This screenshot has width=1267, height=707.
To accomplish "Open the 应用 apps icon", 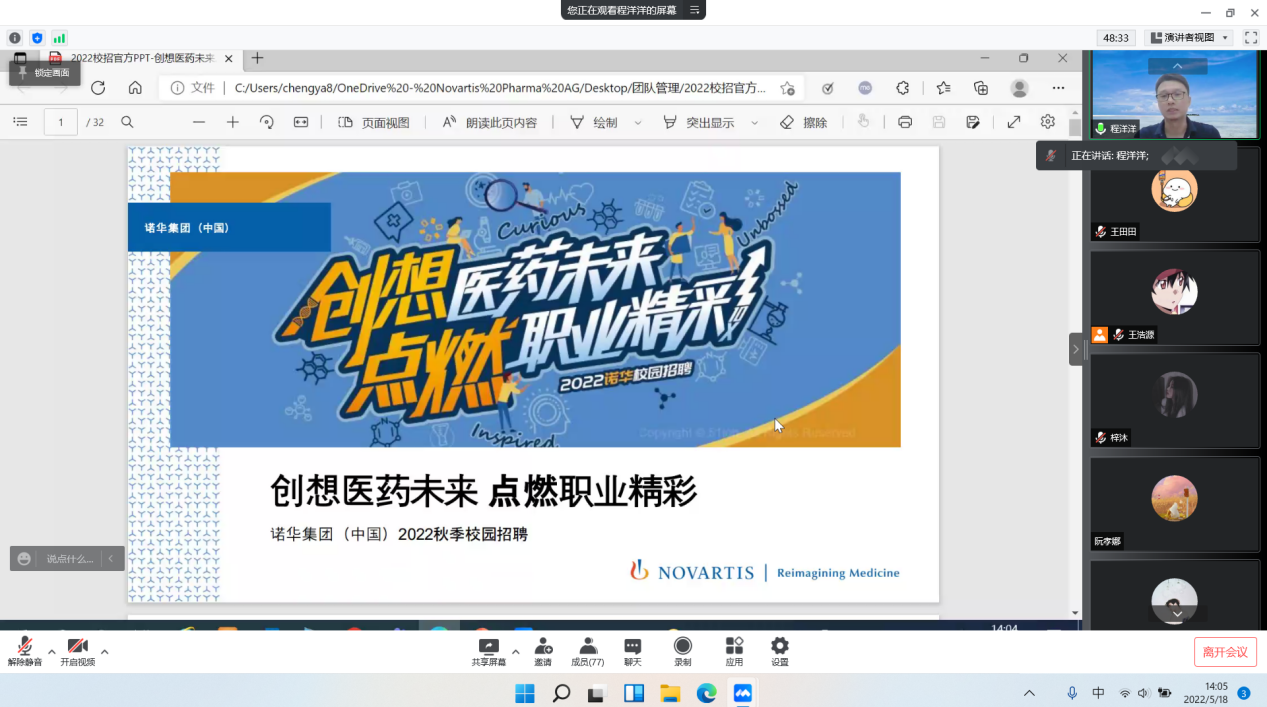I will tap(734, 651).
